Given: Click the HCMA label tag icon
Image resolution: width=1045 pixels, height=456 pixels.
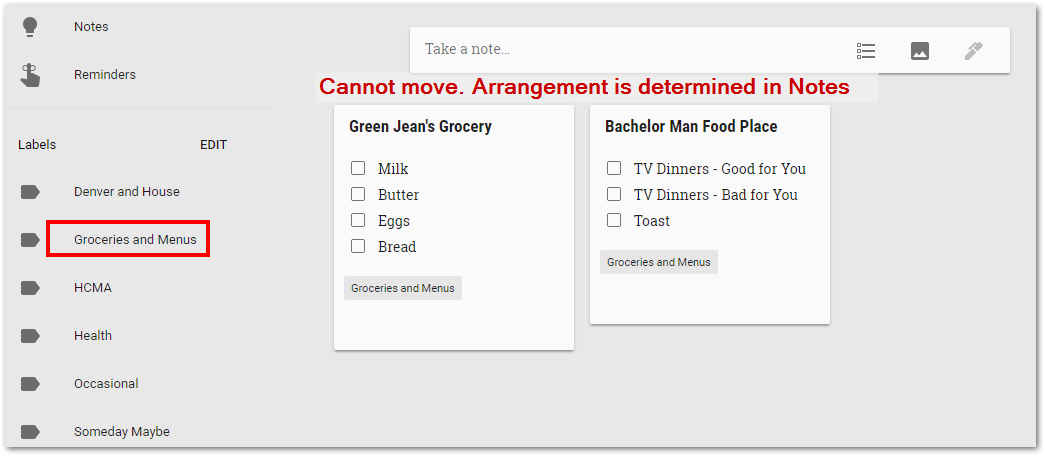Looking at the screenshot, I should (30, 288).
